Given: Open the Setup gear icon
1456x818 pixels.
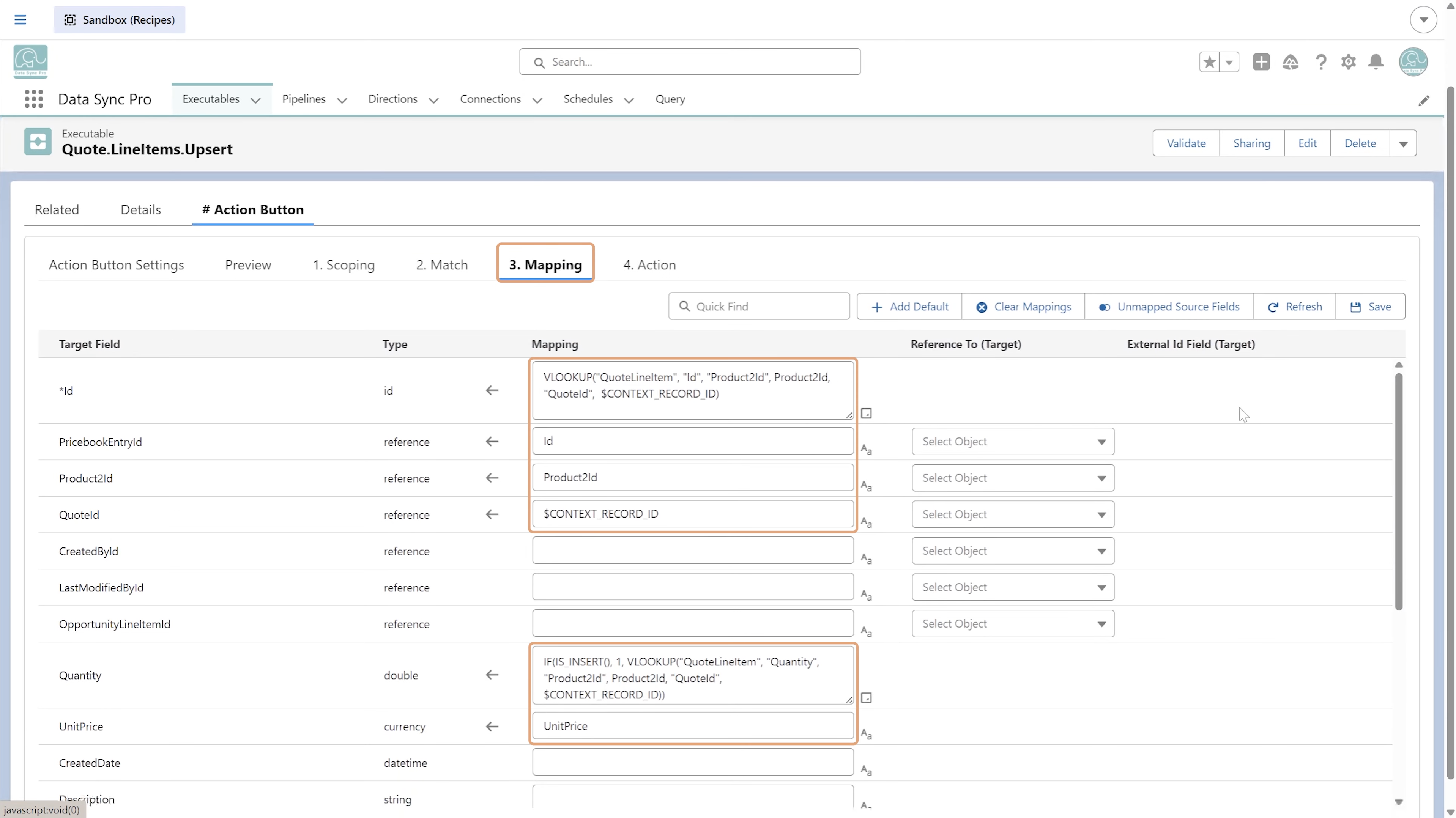Looking at the screenshot, I should (x=1349, y=61).
